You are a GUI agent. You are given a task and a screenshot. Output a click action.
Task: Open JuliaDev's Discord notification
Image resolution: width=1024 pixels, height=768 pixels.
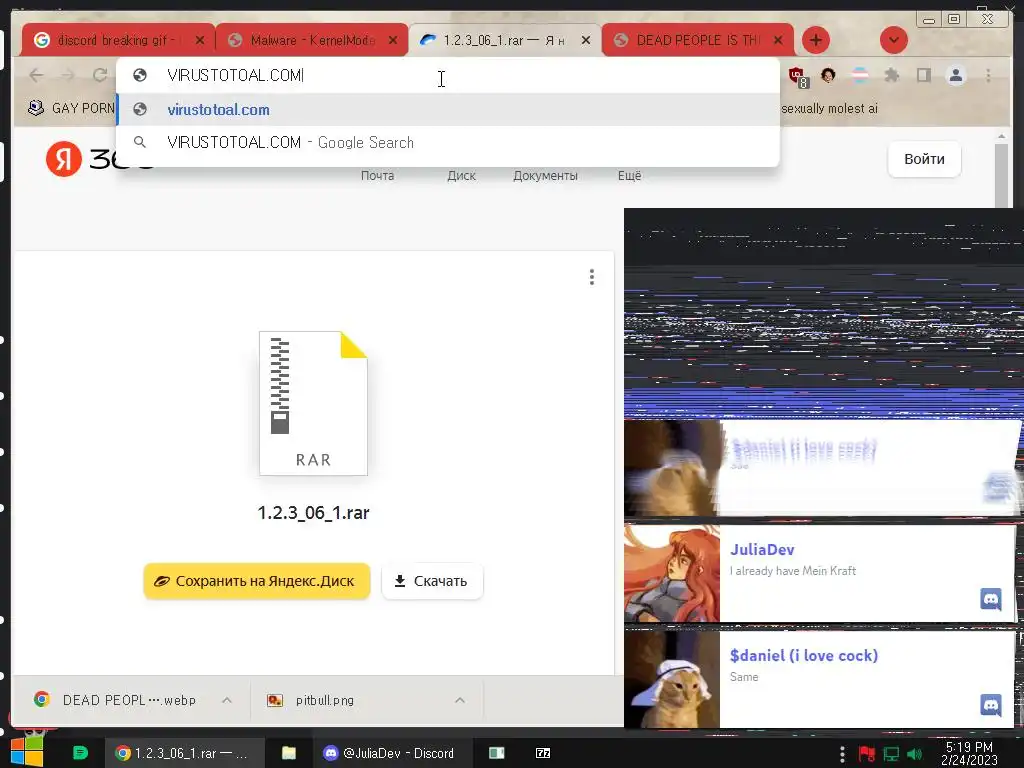[x=820, y=573]
